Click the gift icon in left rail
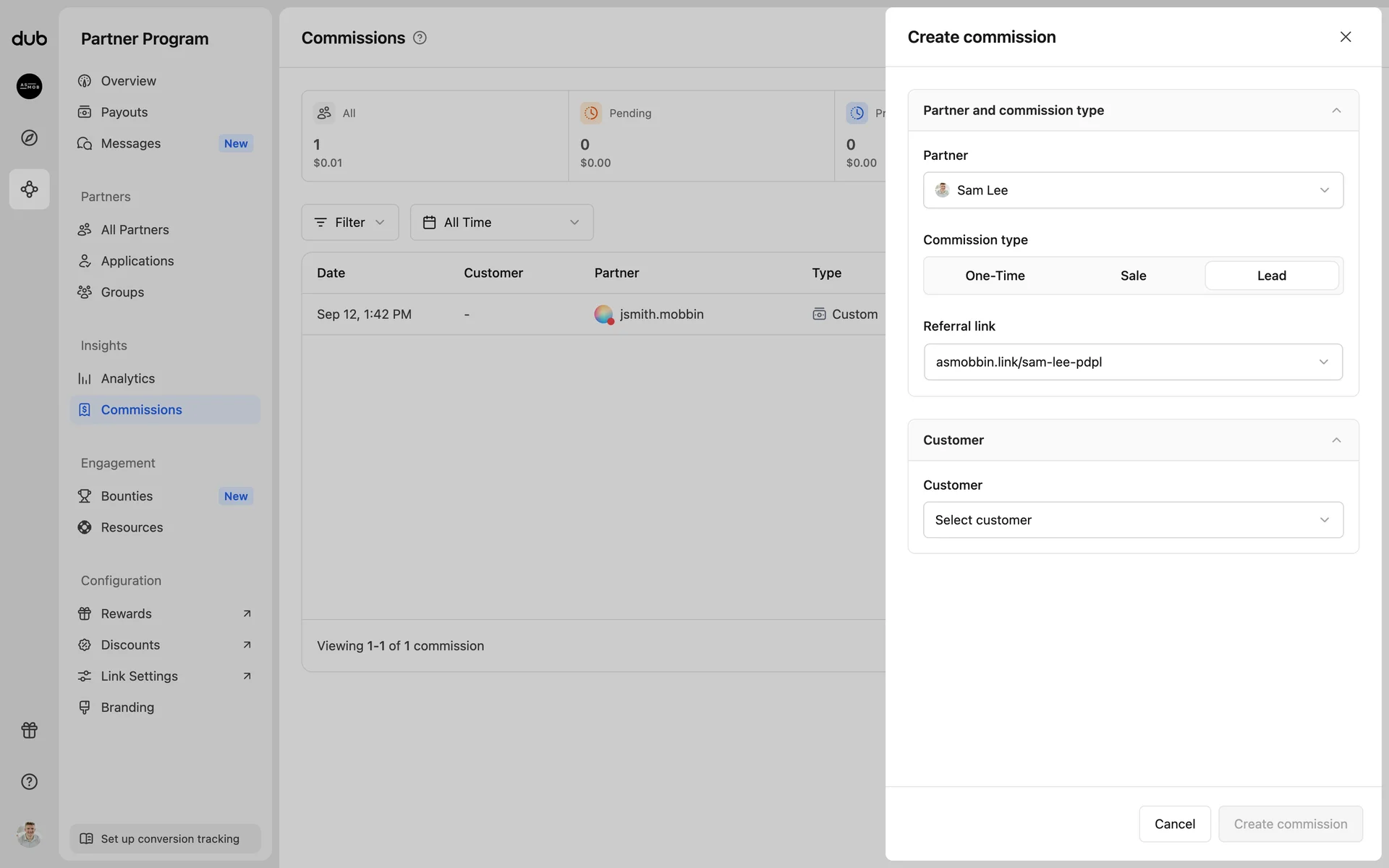 click(29, 730)
